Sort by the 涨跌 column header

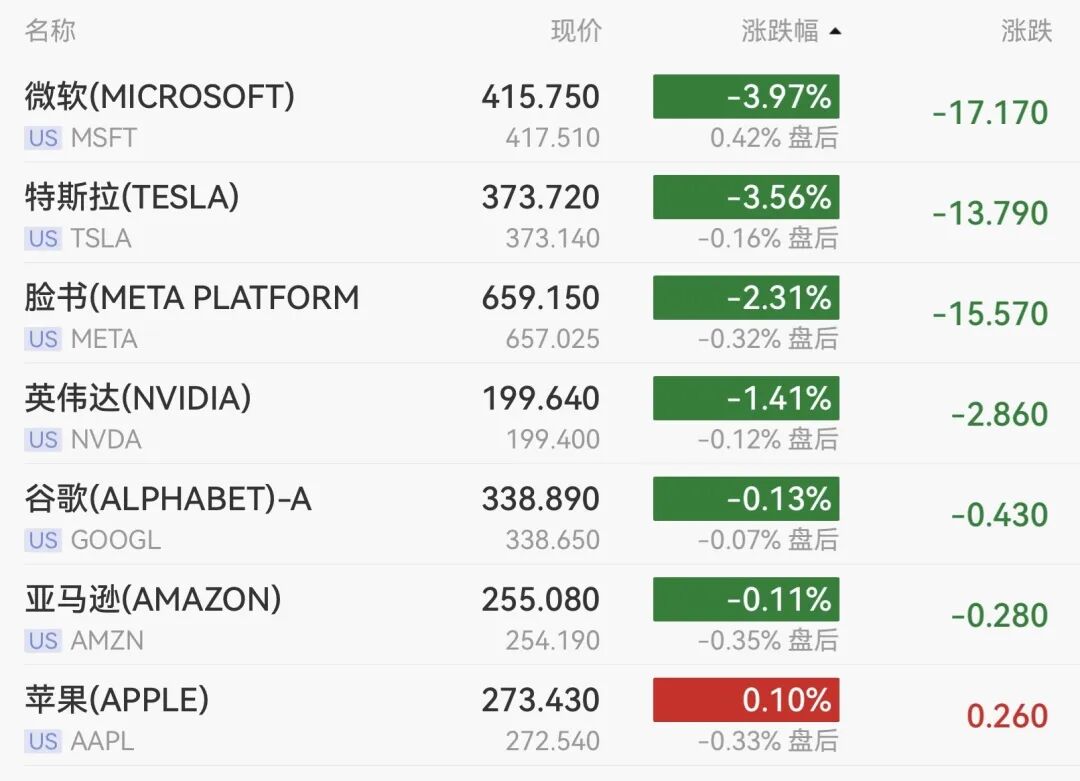coord(1026,31)
